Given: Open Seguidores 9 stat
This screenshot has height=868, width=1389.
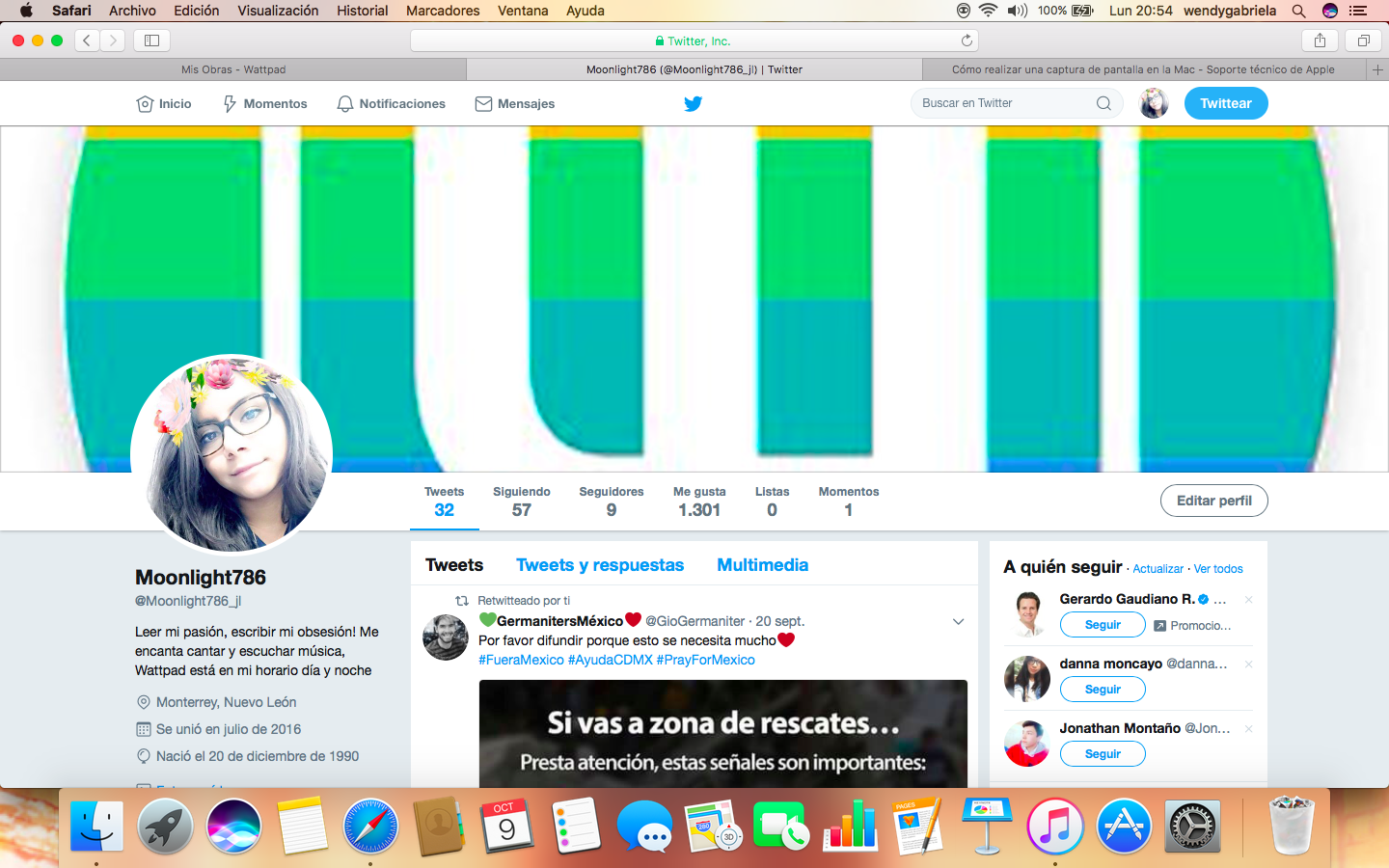Looking at the screenshot, I should [x=612, y=502].
